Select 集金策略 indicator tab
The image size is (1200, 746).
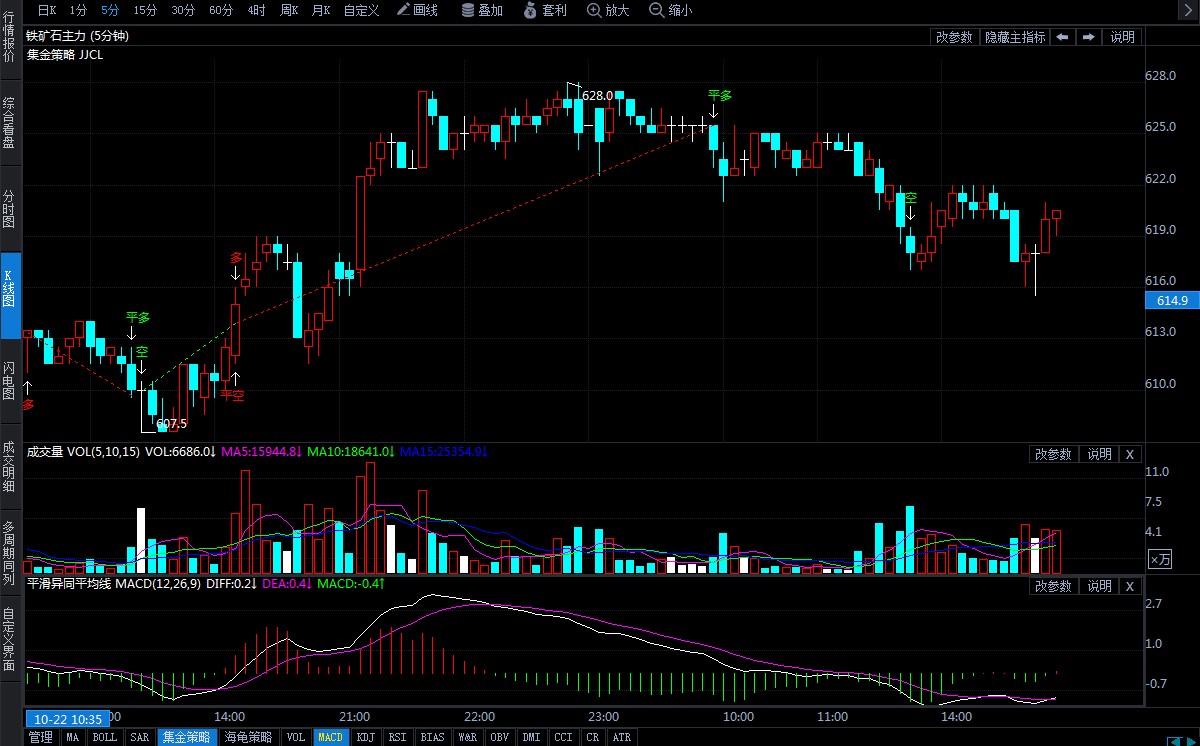click(x=186, y=737)
